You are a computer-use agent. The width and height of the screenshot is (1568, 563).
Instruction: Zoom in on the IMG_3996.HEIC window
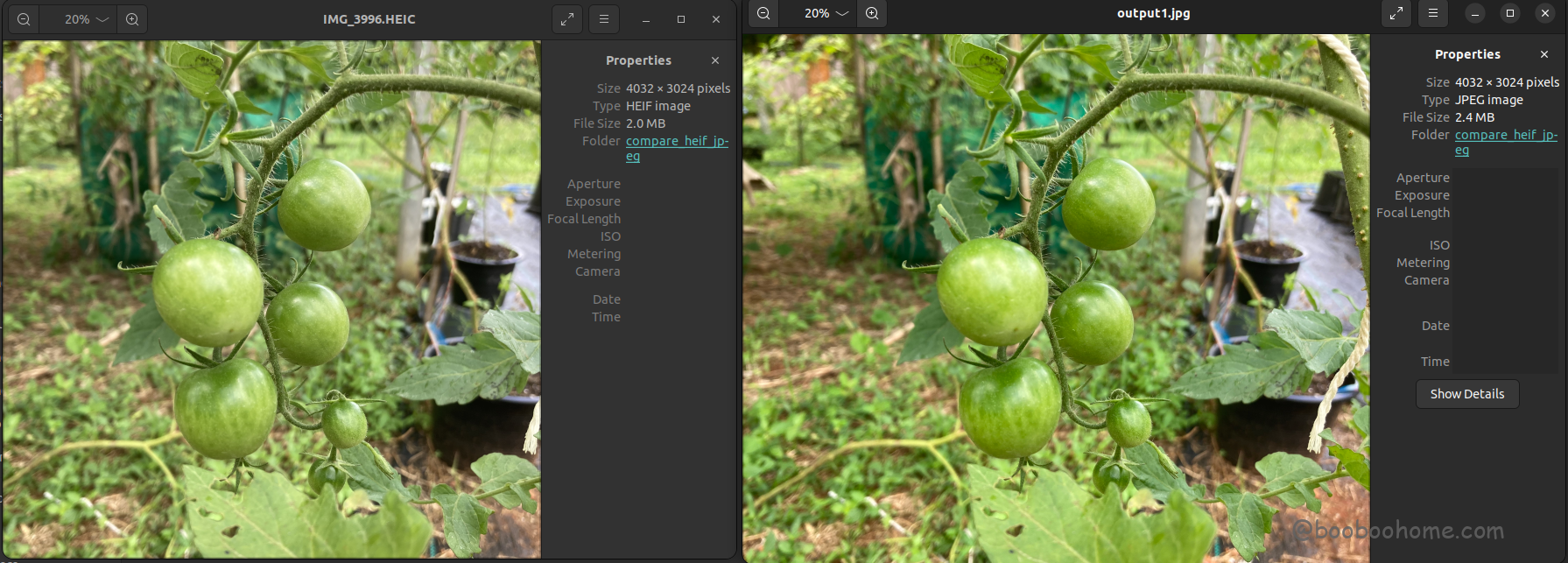[x=132, y=19]
